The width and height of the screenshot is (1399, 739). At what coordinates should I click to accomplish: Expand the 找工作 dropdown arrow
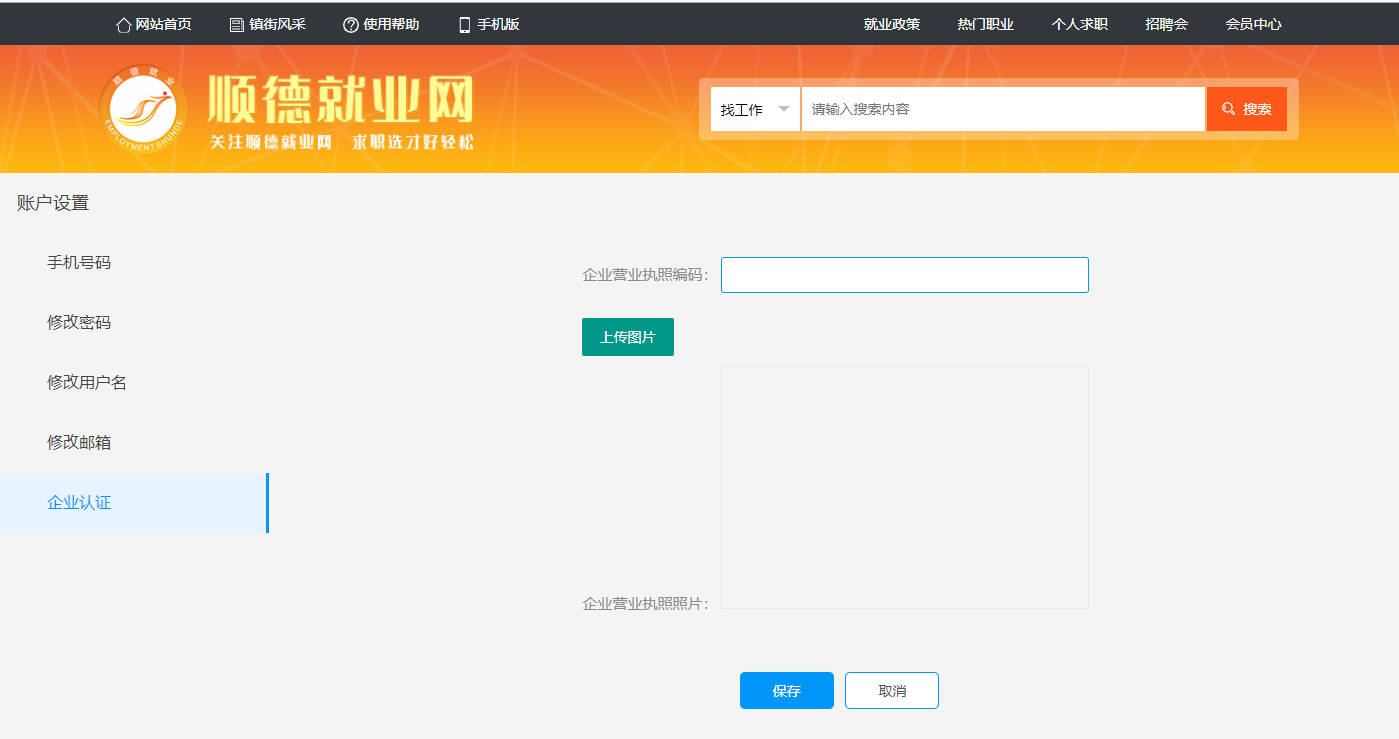784,109
